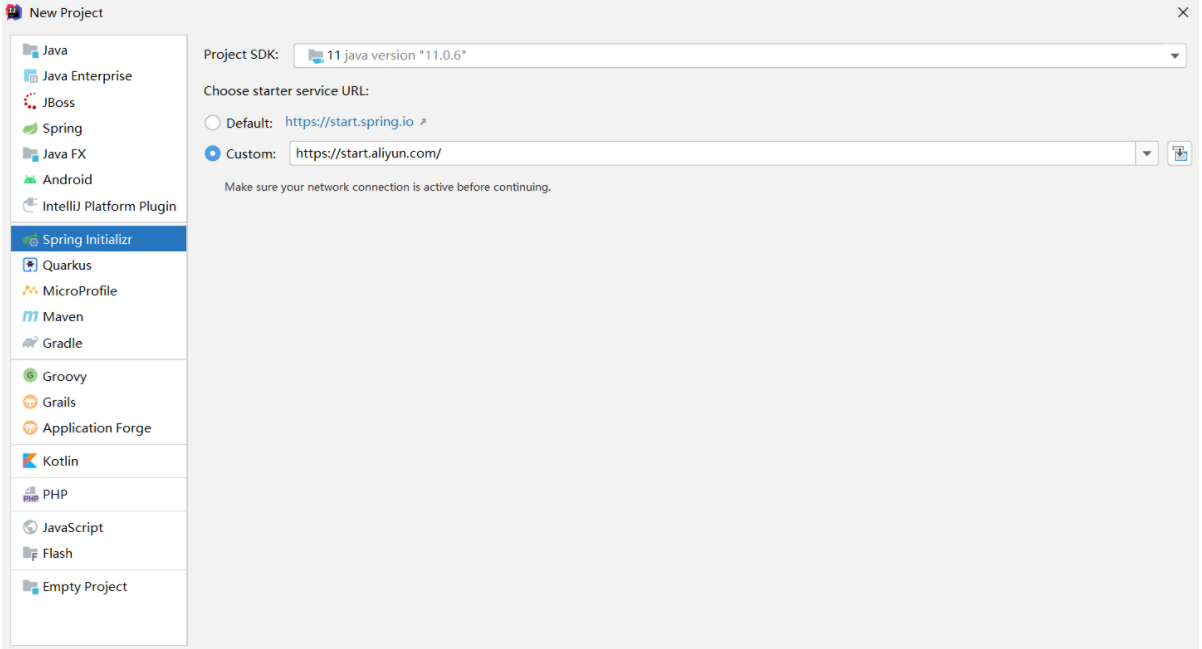Select the Grails entry
The height and width of the screenshot is (649, 1202).
pyautogui.click(x=98, y=402)
